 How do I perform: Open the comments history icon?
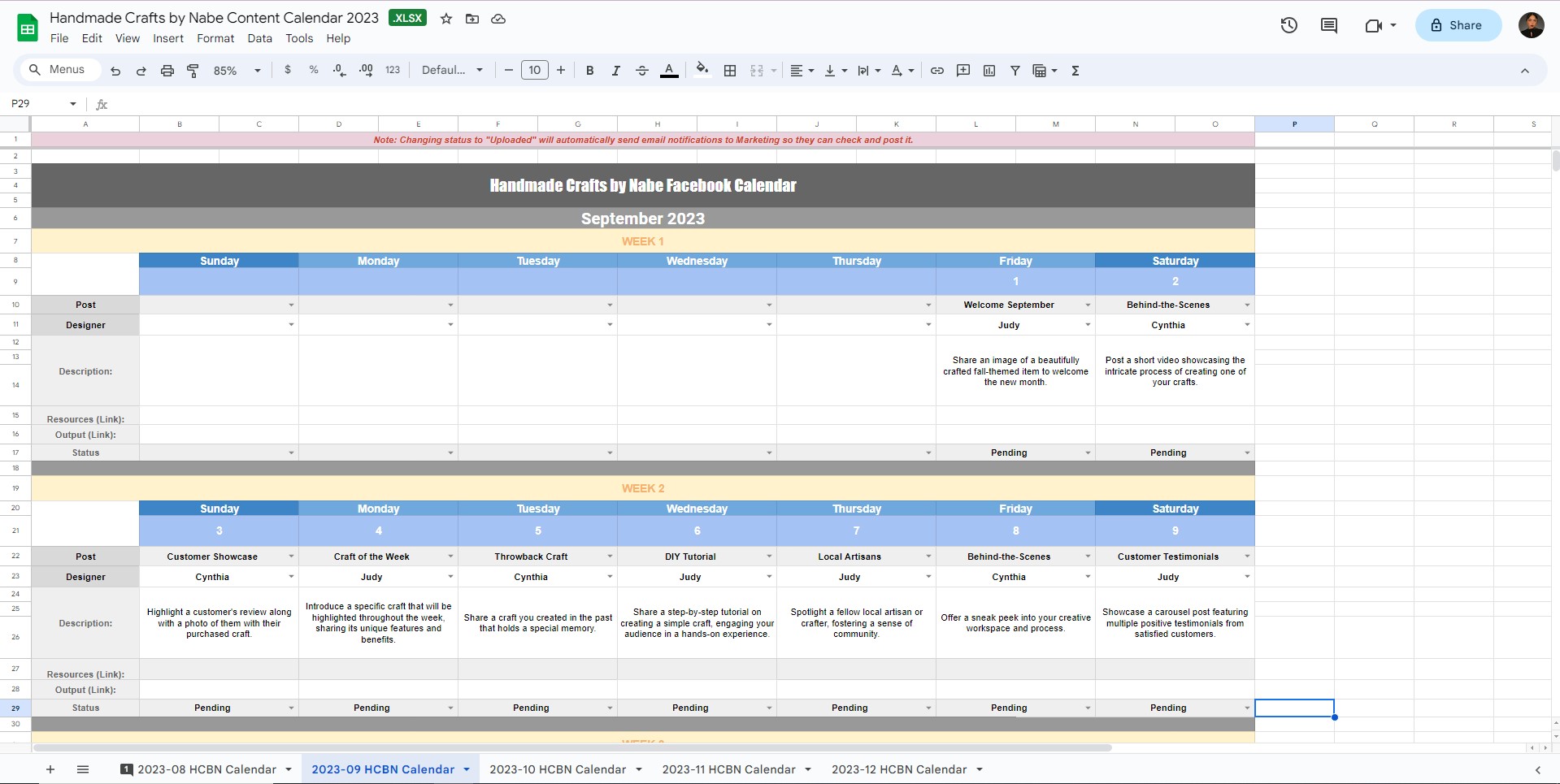(x=1329, y=25)
